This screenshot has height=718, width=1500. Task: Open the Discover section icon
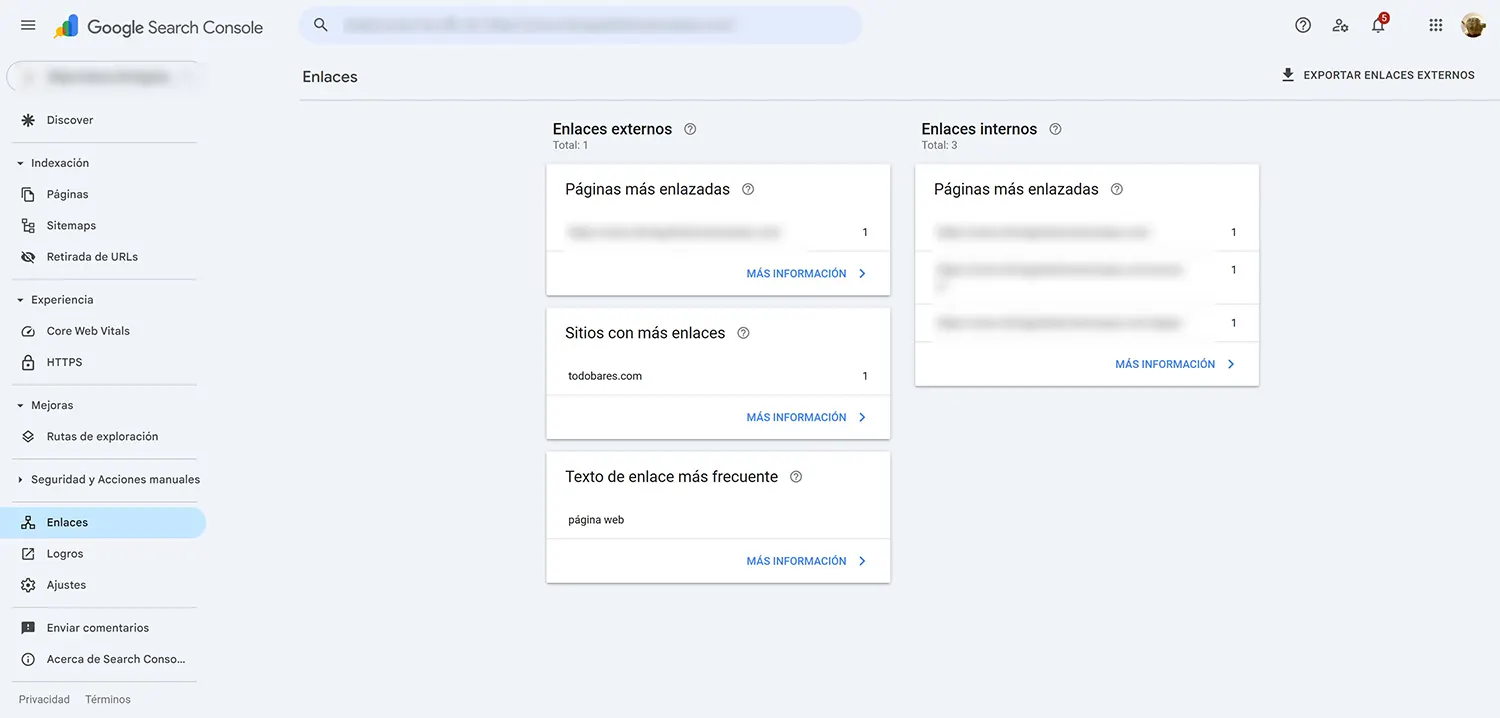tap(28, 119)
